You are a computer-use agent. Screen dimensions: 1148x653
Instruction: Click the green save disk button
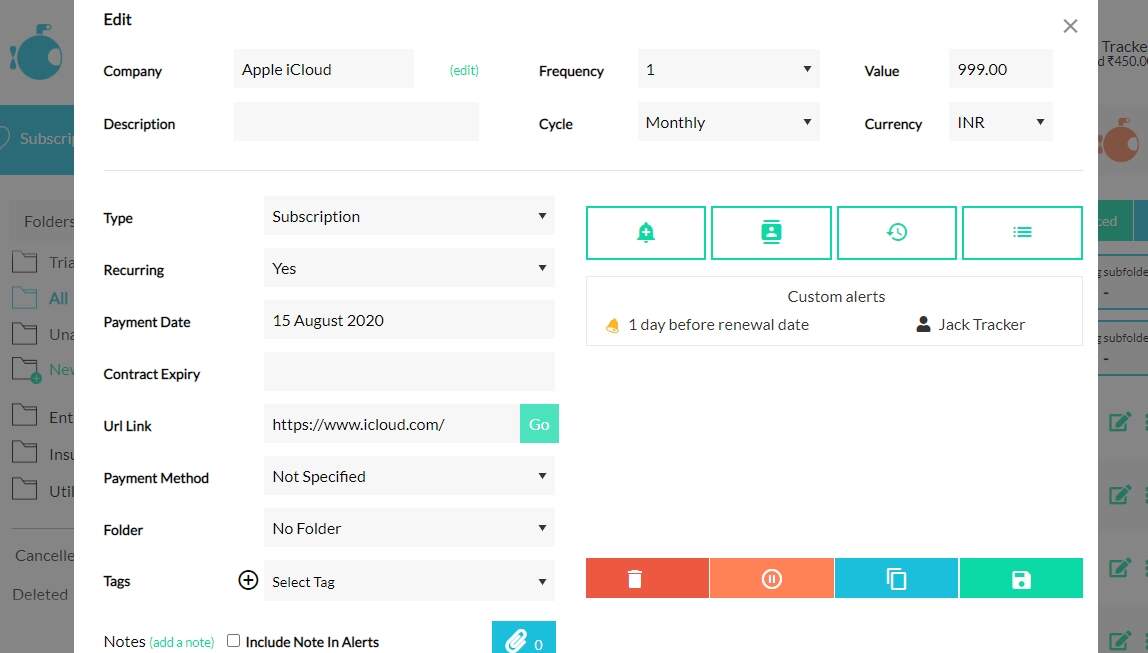point(1021,579)
